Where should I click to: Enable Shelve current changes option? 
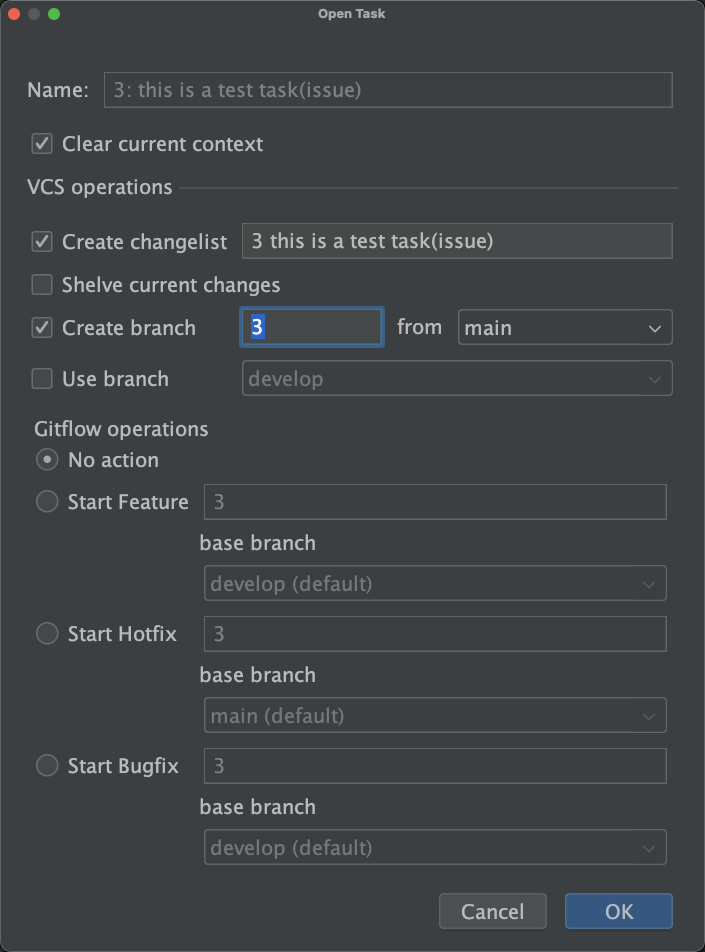pyautogui.click(x=42, y=286)
